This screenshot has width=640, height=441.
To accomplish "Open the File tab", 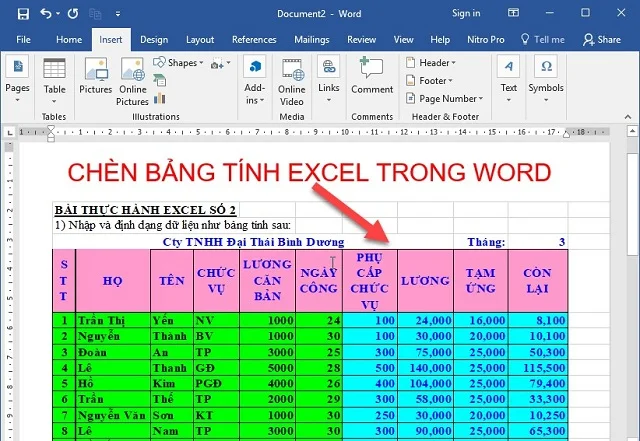I will (x=23, y=40).
